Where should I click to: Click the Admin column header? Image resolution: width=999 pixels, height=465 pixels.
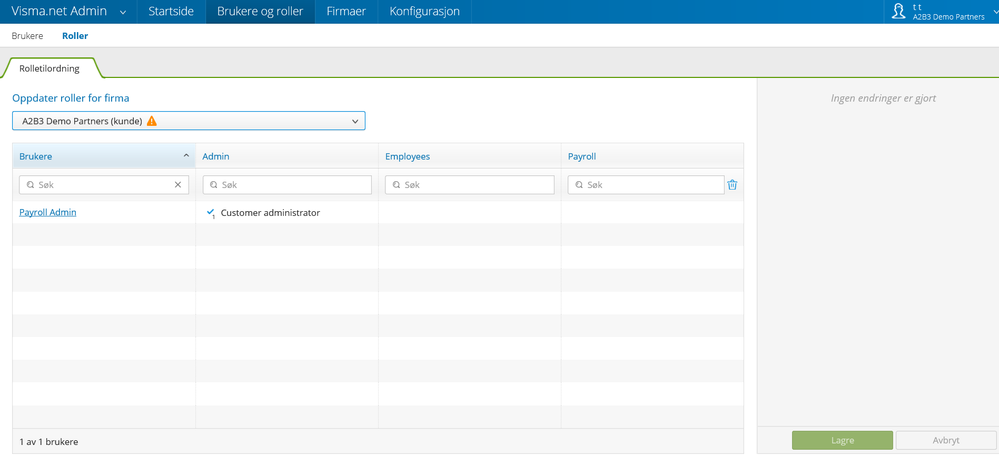tap(287, 156)
